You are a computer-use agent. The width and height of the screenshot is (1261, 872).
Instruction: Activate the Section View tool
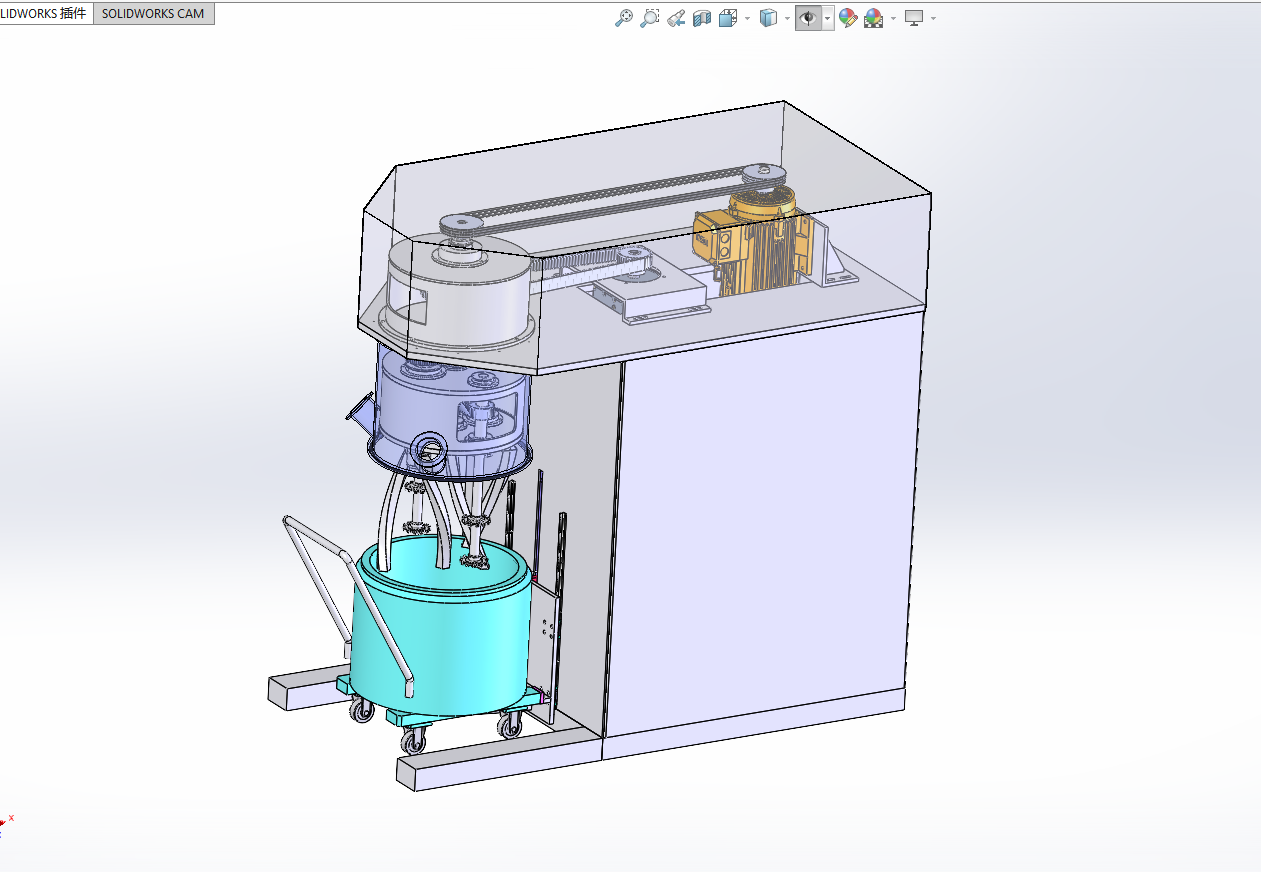[x=702, y=18]
